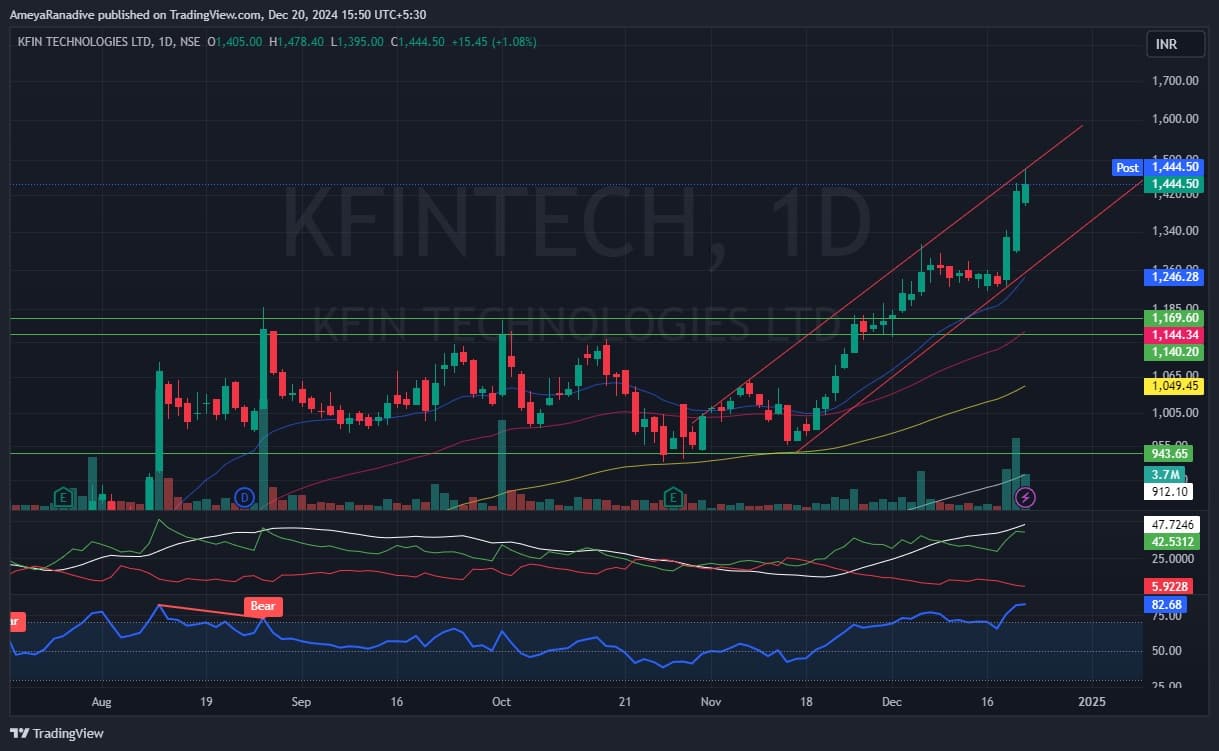Click the KFIN TECHNOLOGIES LTD symbol title

point(84,42)
